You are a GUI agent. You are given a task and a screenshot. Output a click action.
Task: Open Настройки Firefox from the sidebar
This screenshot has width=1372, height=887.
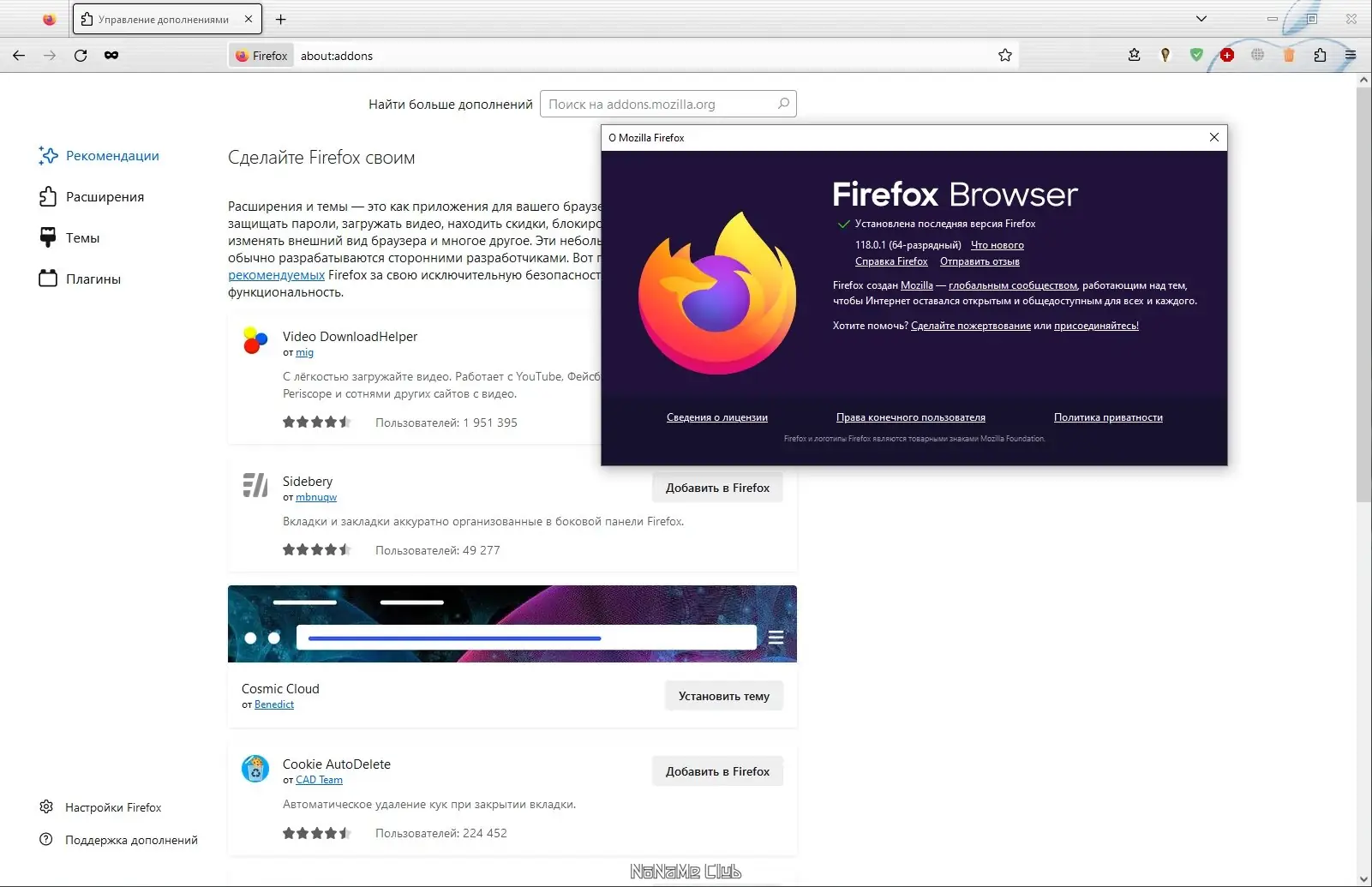coord(100,807)
